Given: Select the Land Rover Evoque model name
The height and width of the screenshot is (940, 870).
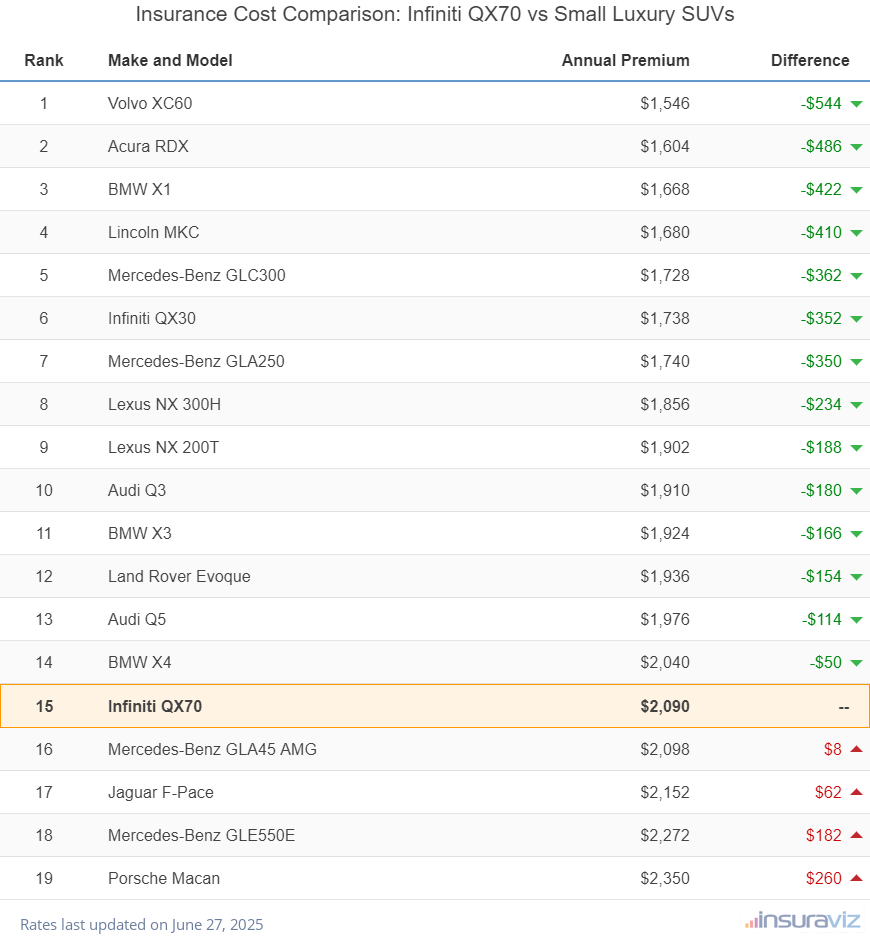Looking at the screenshot, I should [179, 577].
